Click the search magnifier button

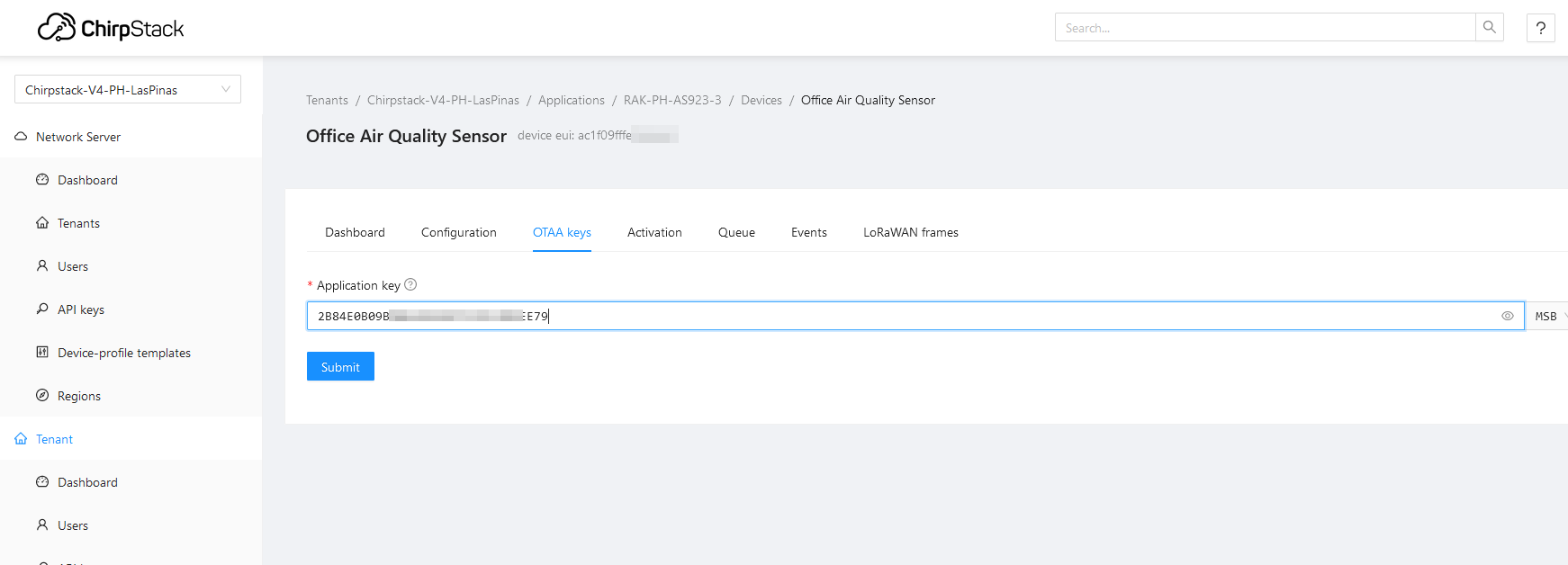pyautogui.click(x=1490, y=27)
